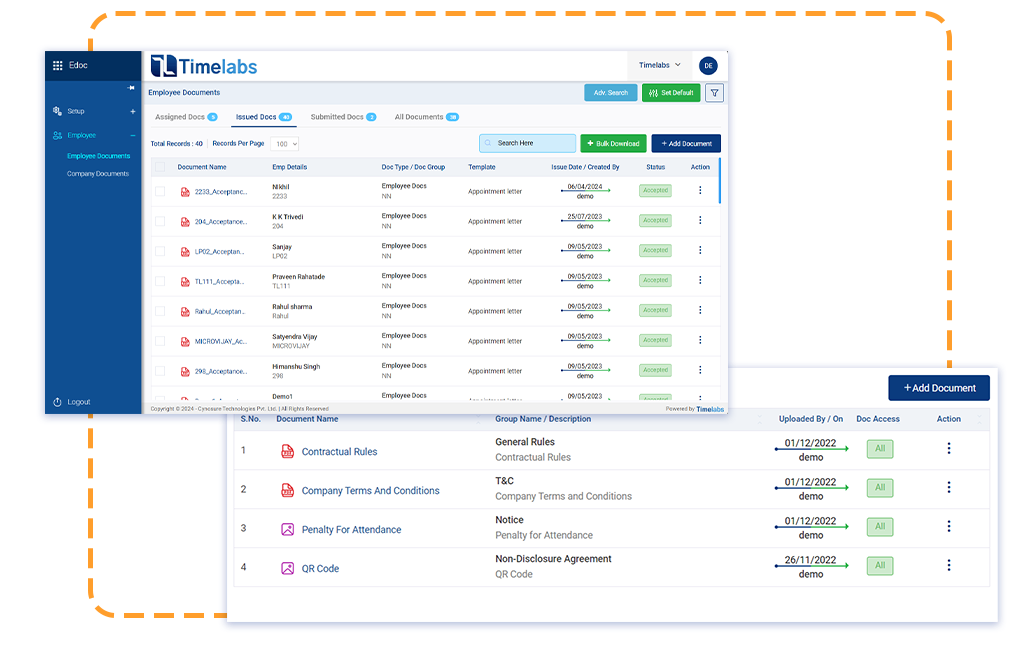Check the box for MICROVIJAY_Ac.. row
Viewport: 1024px width, 650px height.
click(x=160, y=342)
